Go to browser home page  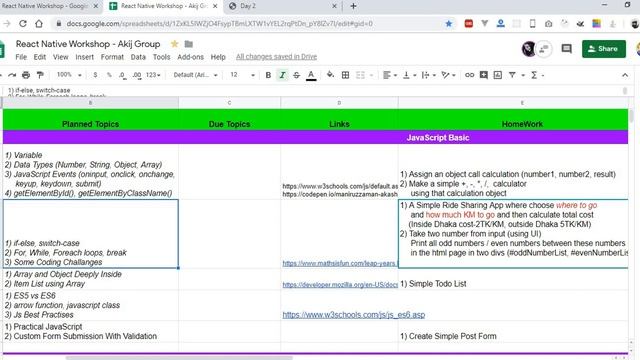point(39,24)
